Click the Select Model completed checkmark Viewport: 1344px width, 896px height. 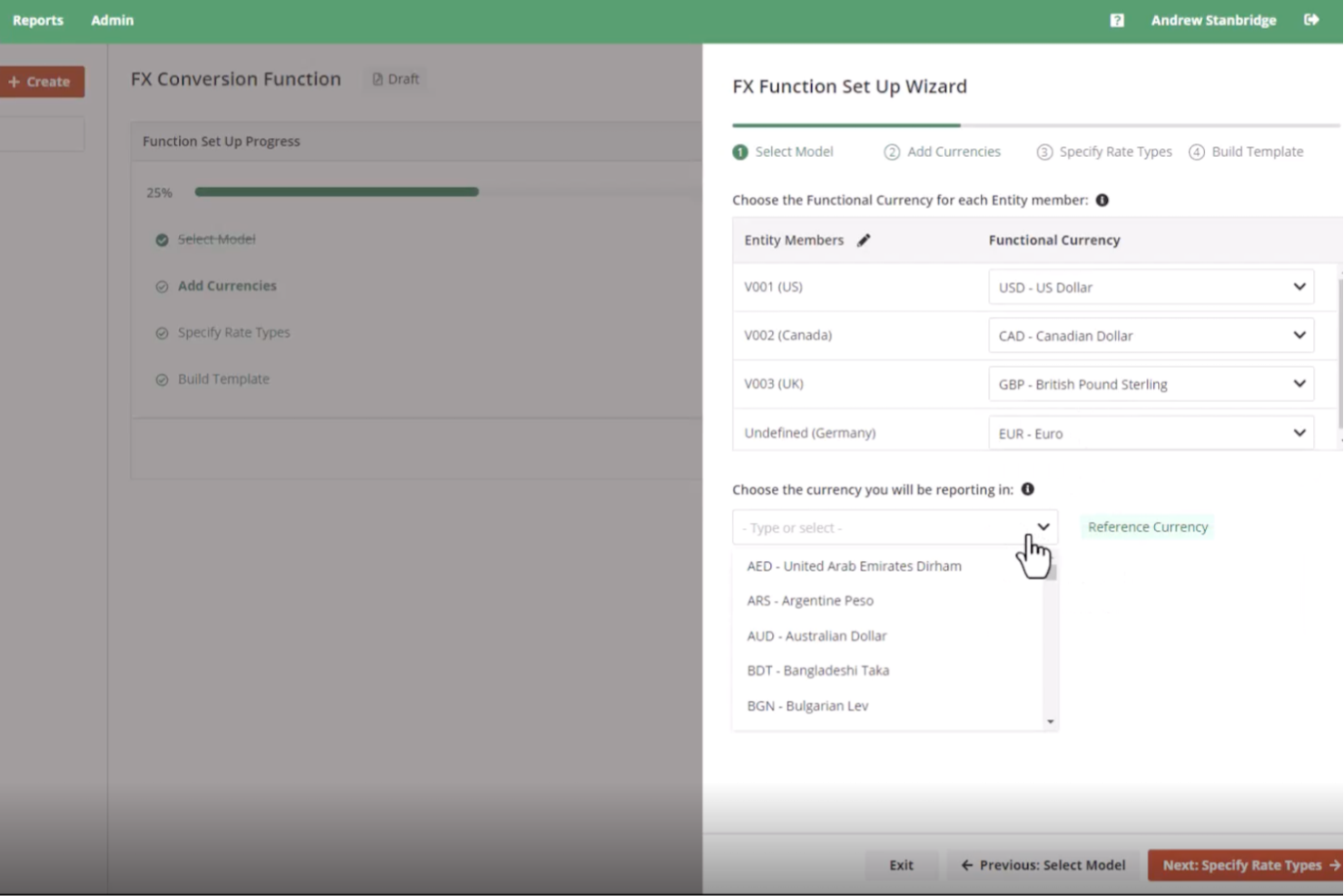[x=162, y=240]
